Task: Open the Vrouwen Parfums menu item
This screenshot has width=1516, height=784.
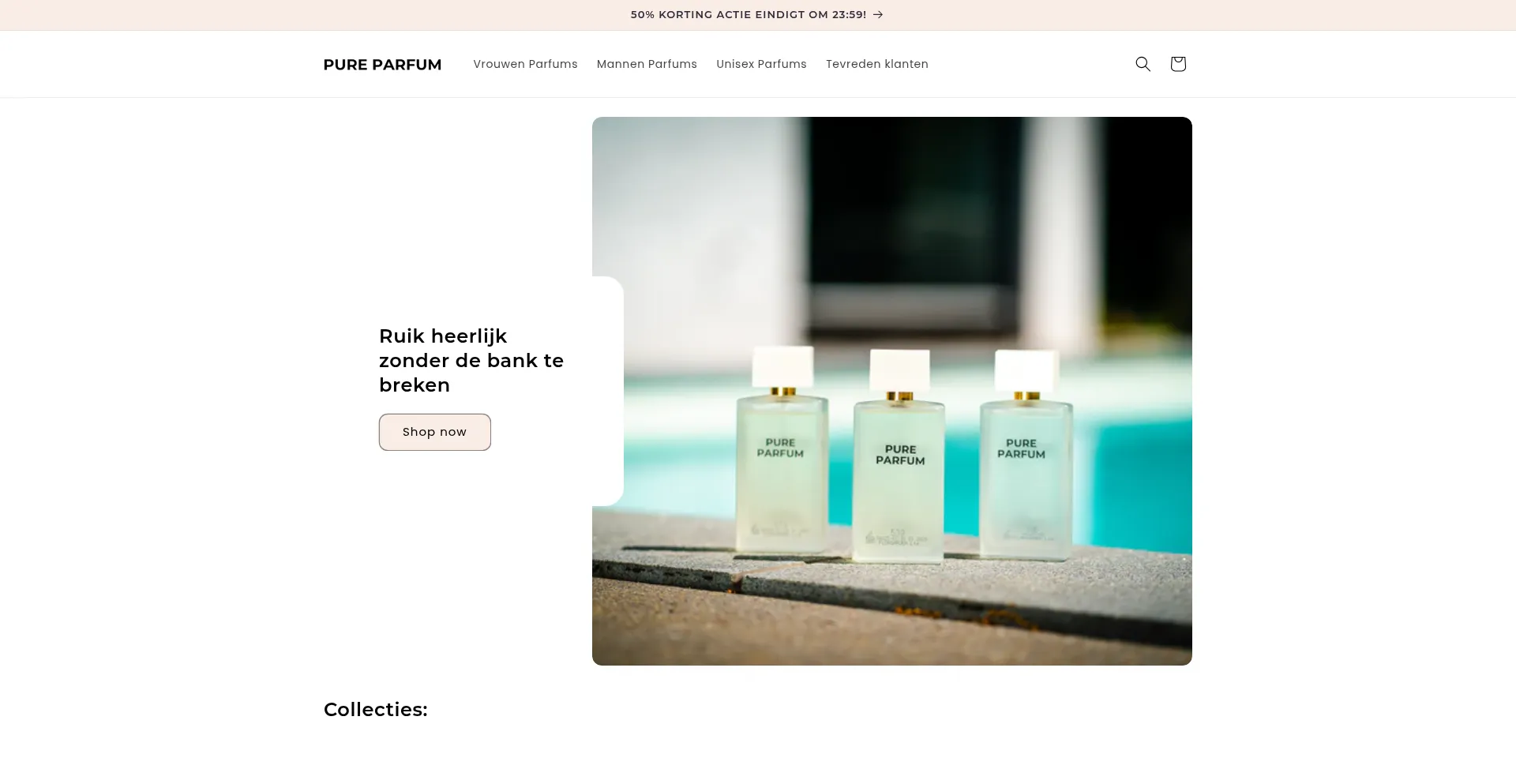Action: click(525, 64)
